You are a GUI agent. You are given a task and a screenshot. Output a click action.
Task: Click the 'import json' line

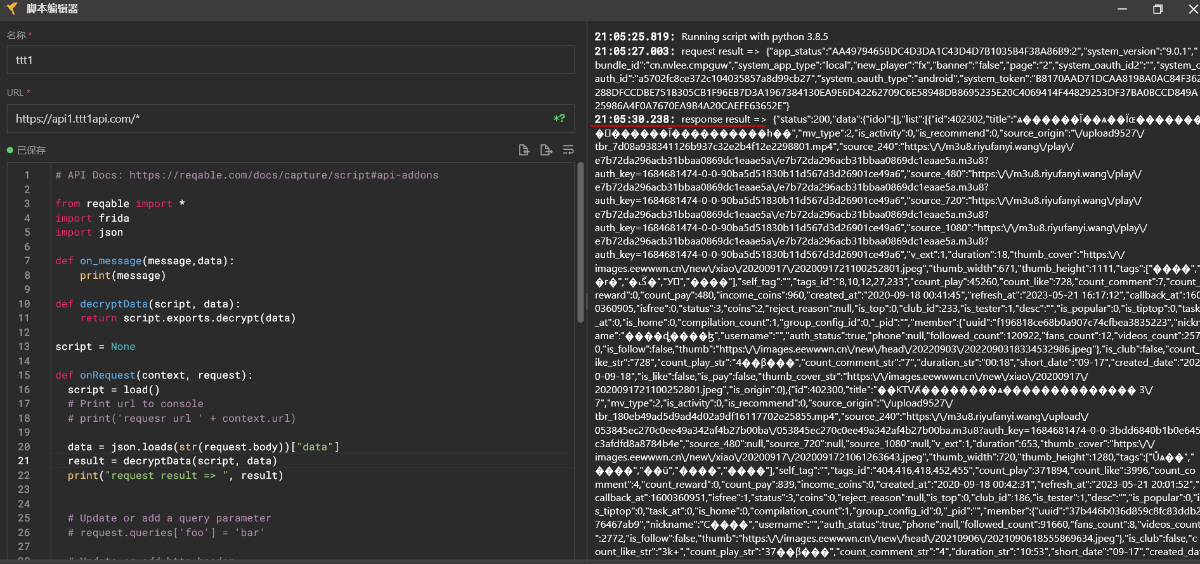[x=89, y=232]
